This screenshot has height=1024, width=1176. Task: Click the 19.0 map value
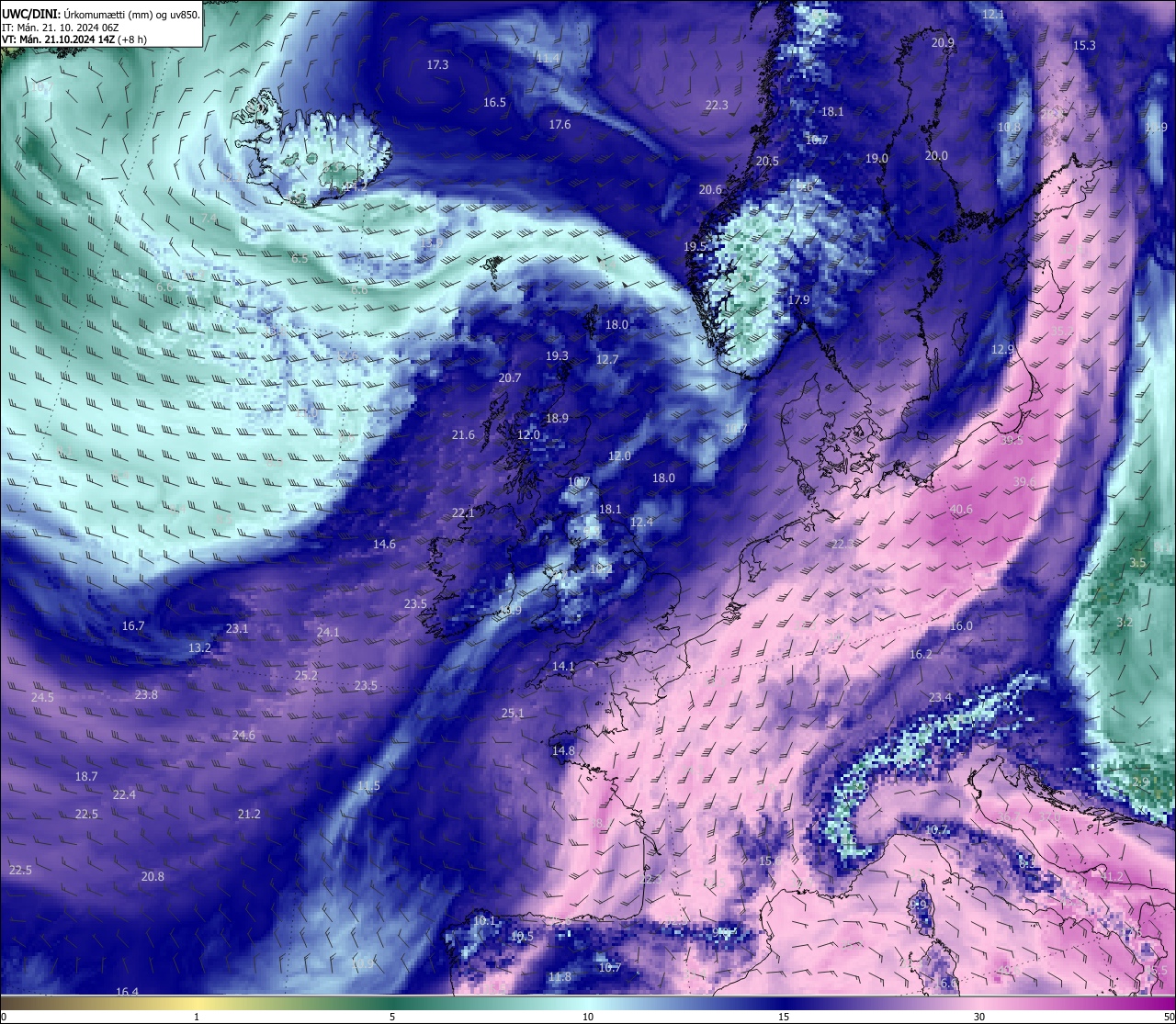click(876, 159)
